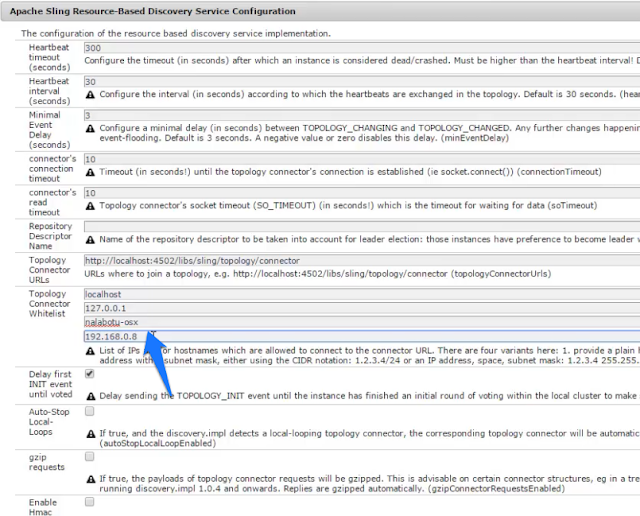Toggle the Enable Hmac checkbox

[89, 502]
